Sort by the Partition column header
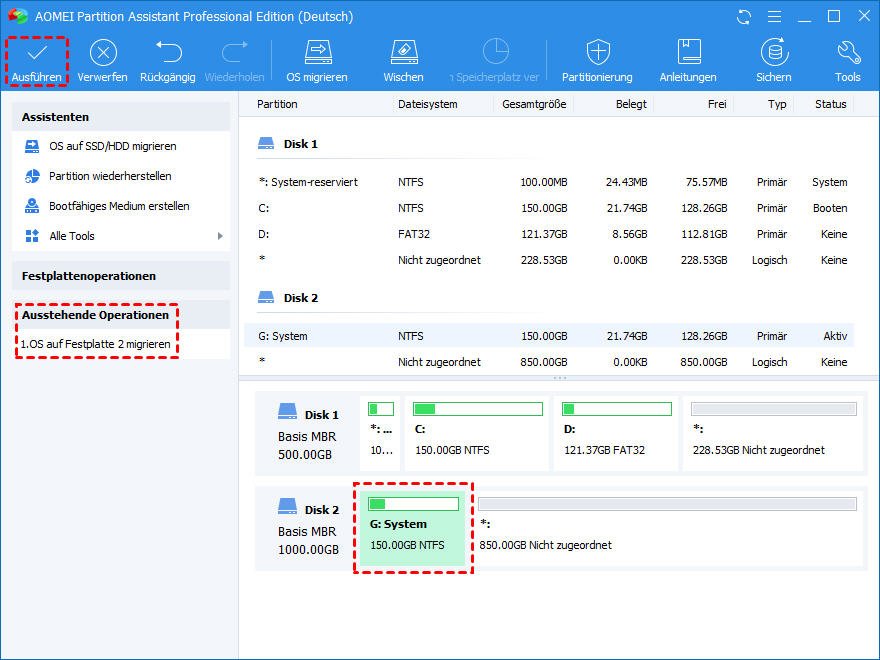880x660 pixels. pos(277,104)
